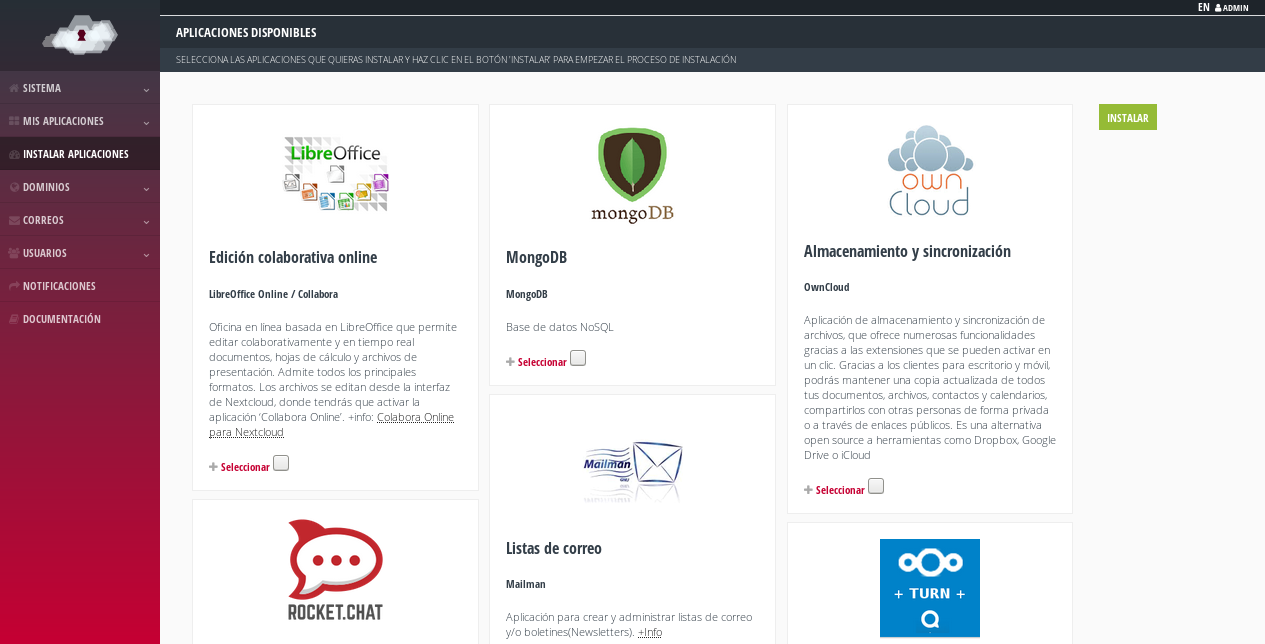Click the Mailman envelope logo
1265x644 pixels.
[x=633, y=470]
